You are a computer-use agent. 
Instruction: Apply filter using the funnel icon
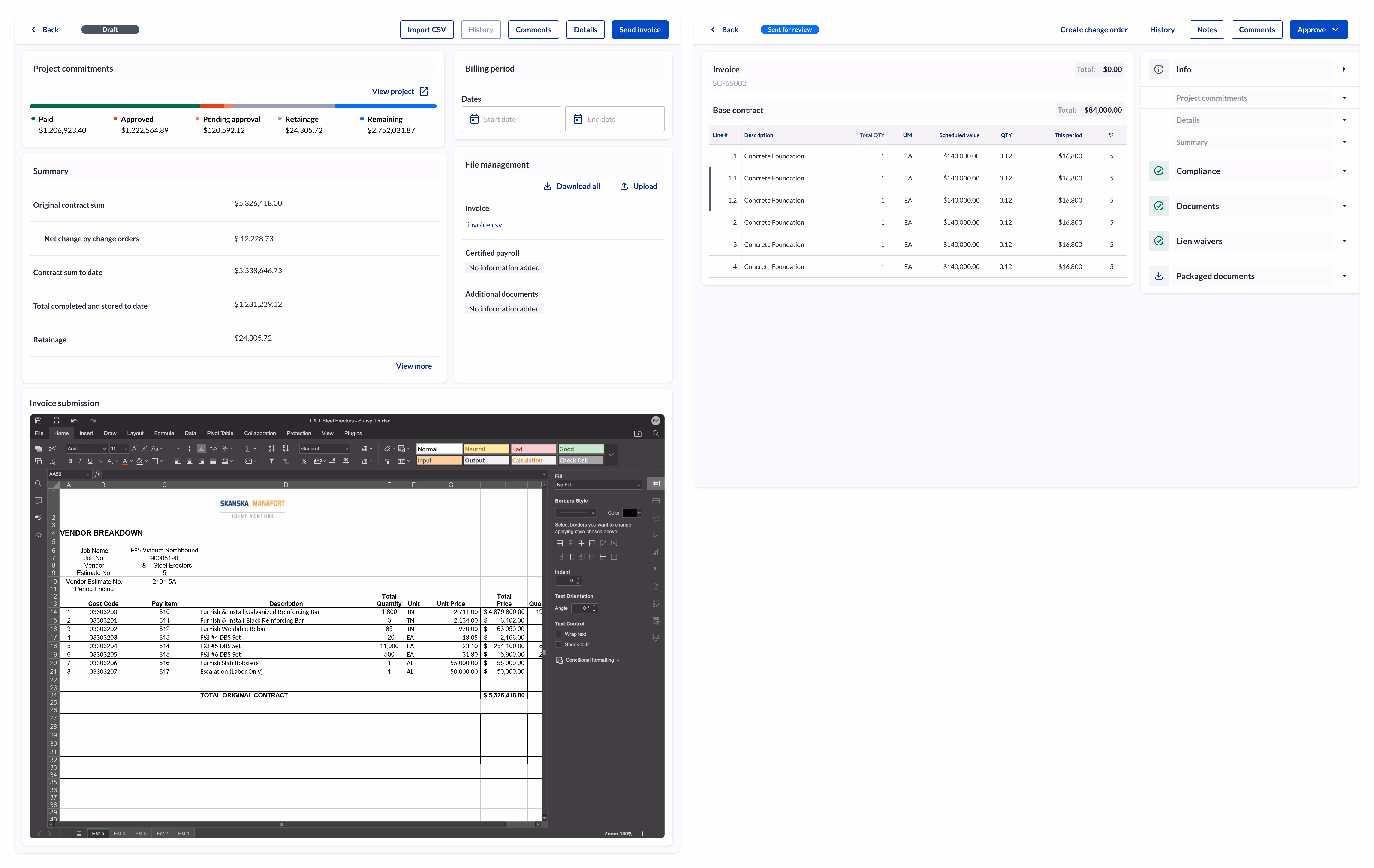[x=272, y=461]
